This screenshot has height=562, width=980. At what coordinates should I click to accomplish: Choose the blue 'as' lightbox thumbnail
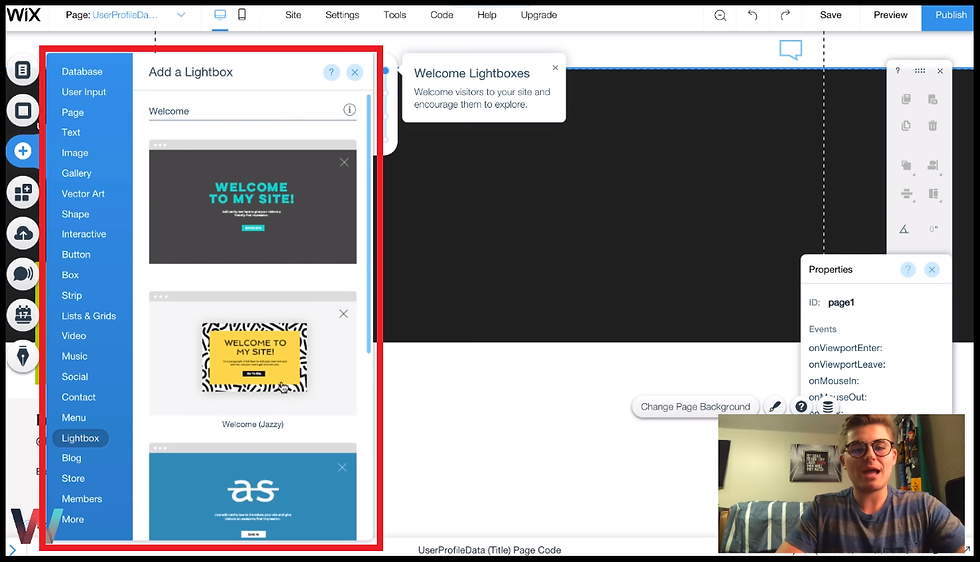coord(252,491)
